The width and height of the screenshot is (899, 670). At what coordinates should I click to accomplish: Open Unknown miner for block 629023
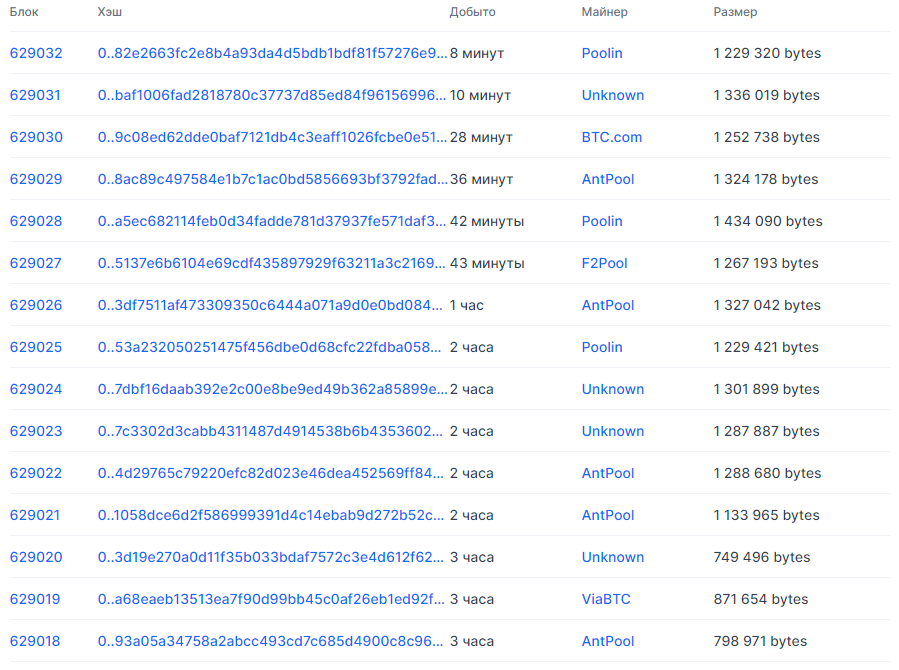click(x=613, y=431)
